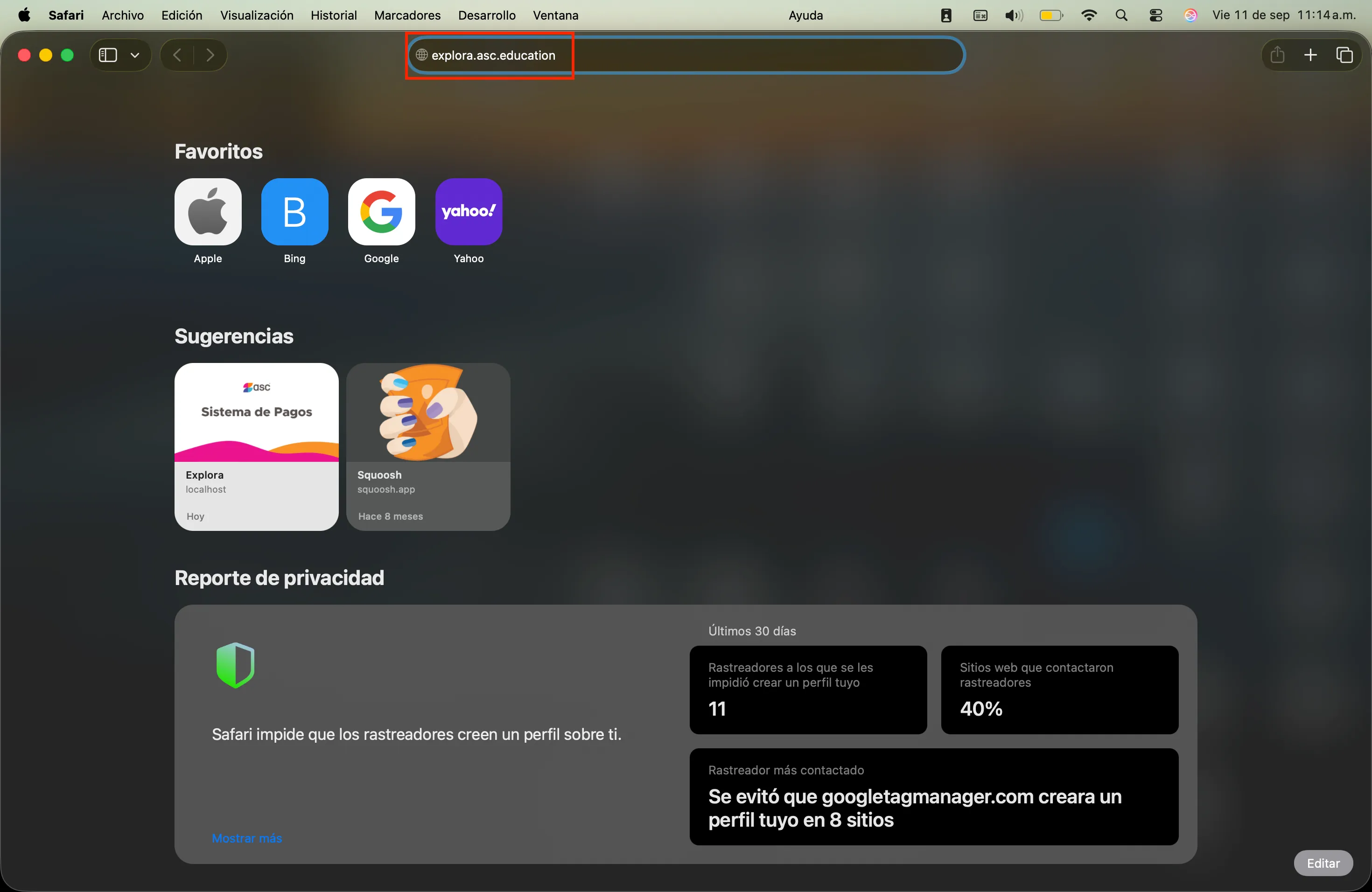
Task: Click the volume icon in menu bar
Action: click(x=1014, y=15)
